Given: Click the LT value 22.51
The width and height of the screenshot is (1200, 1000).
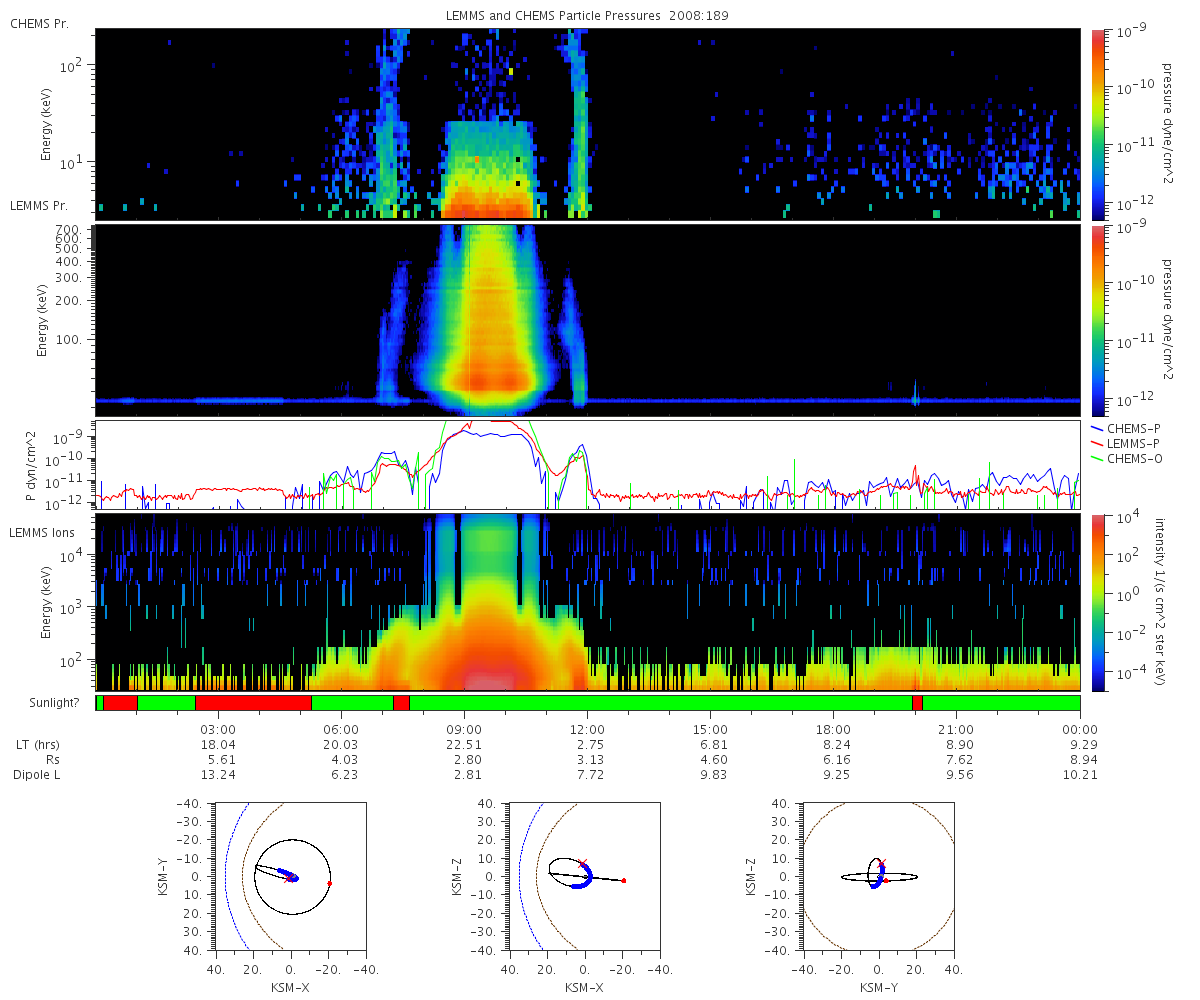Looking at the screenshot, I should (x=465, y=745).
